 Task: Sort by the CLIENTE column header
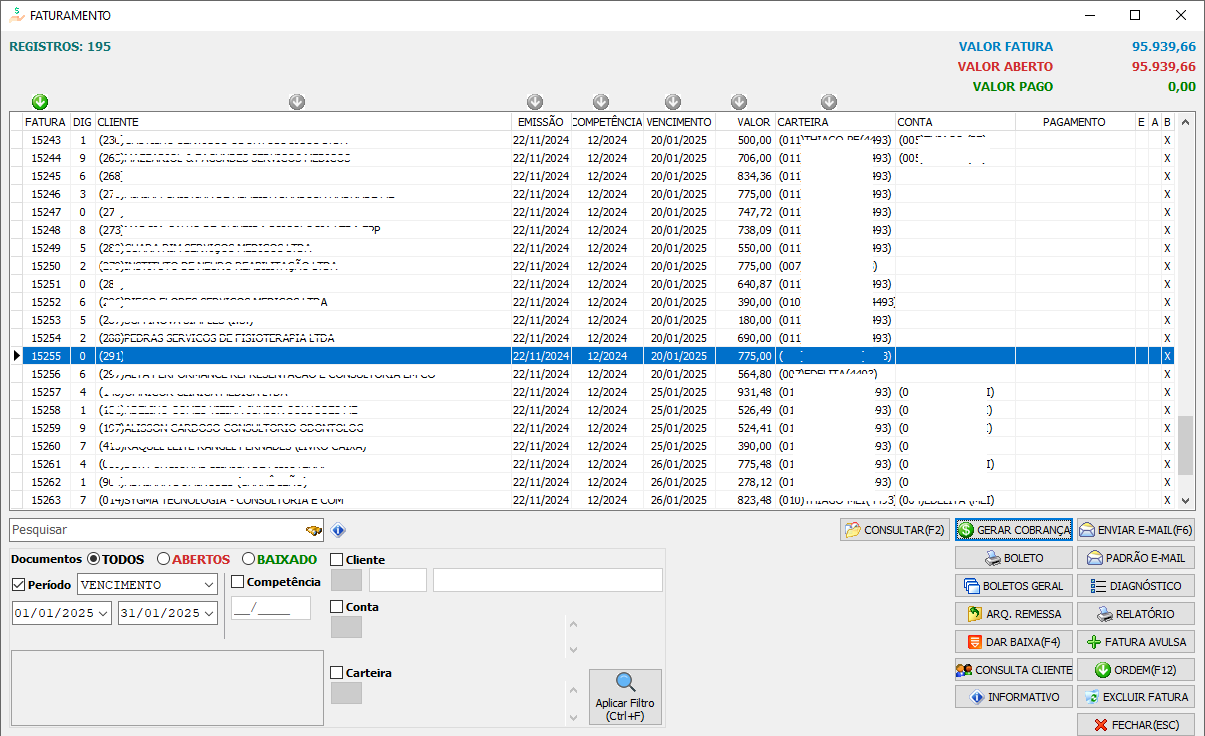[x=304, y=122]
